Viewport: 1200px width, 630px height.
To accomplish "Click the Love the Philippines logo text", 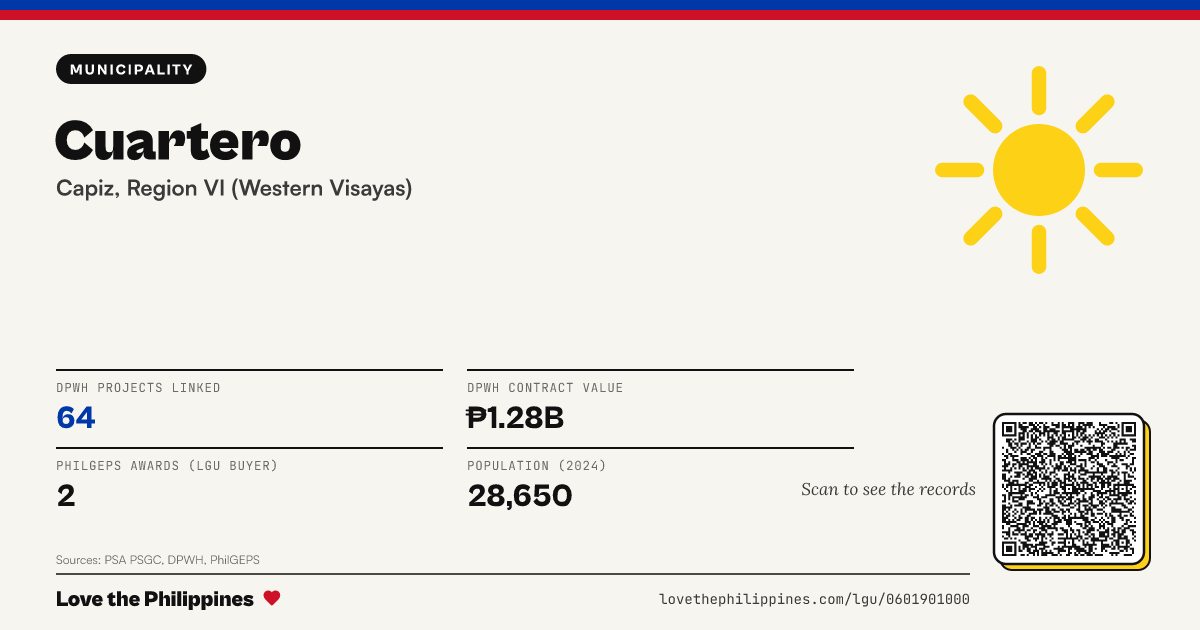I will pyautogui.click(x=155, y=599).
